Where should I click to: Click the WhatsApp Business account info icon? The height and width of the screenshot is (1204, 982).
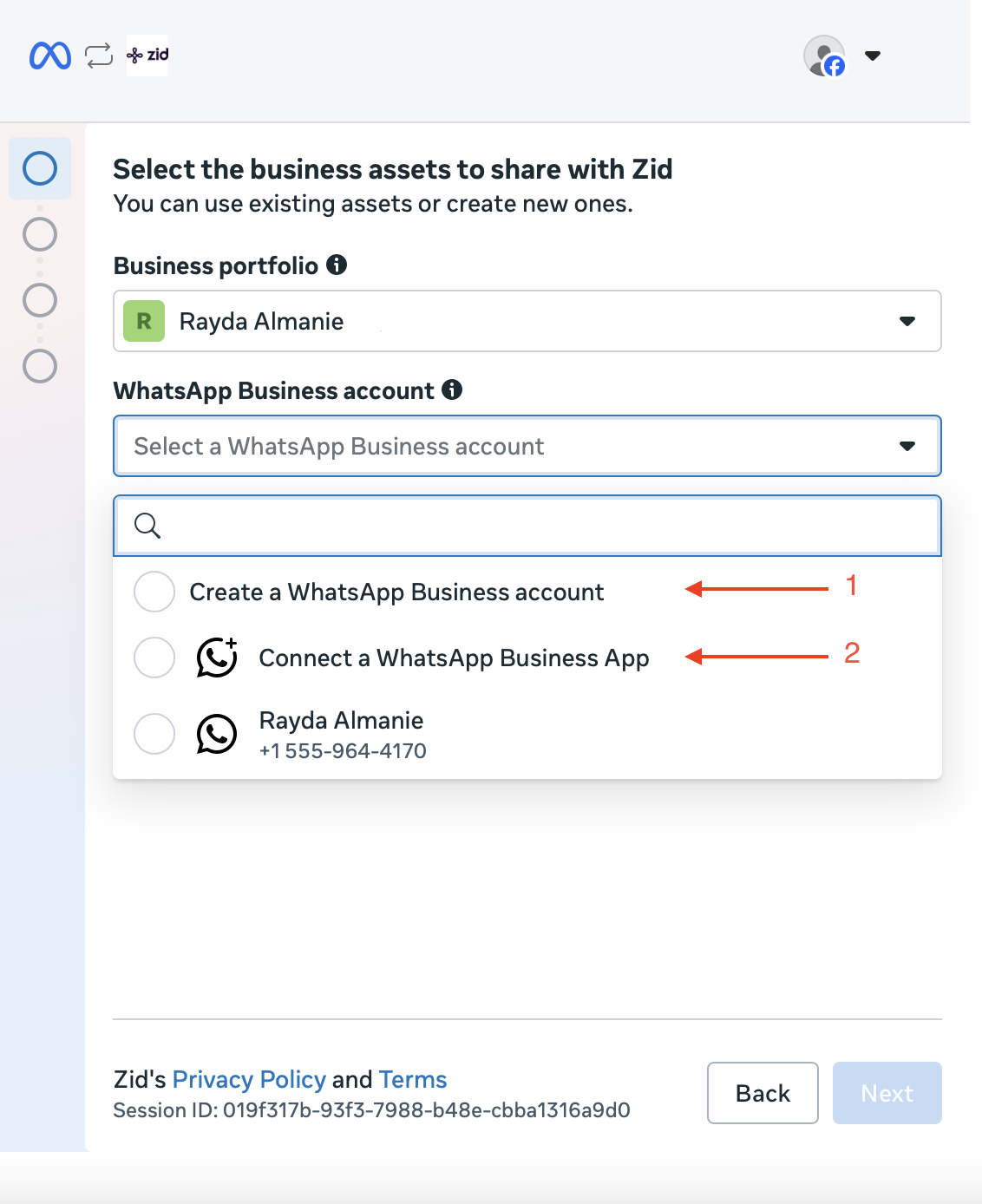452,389
